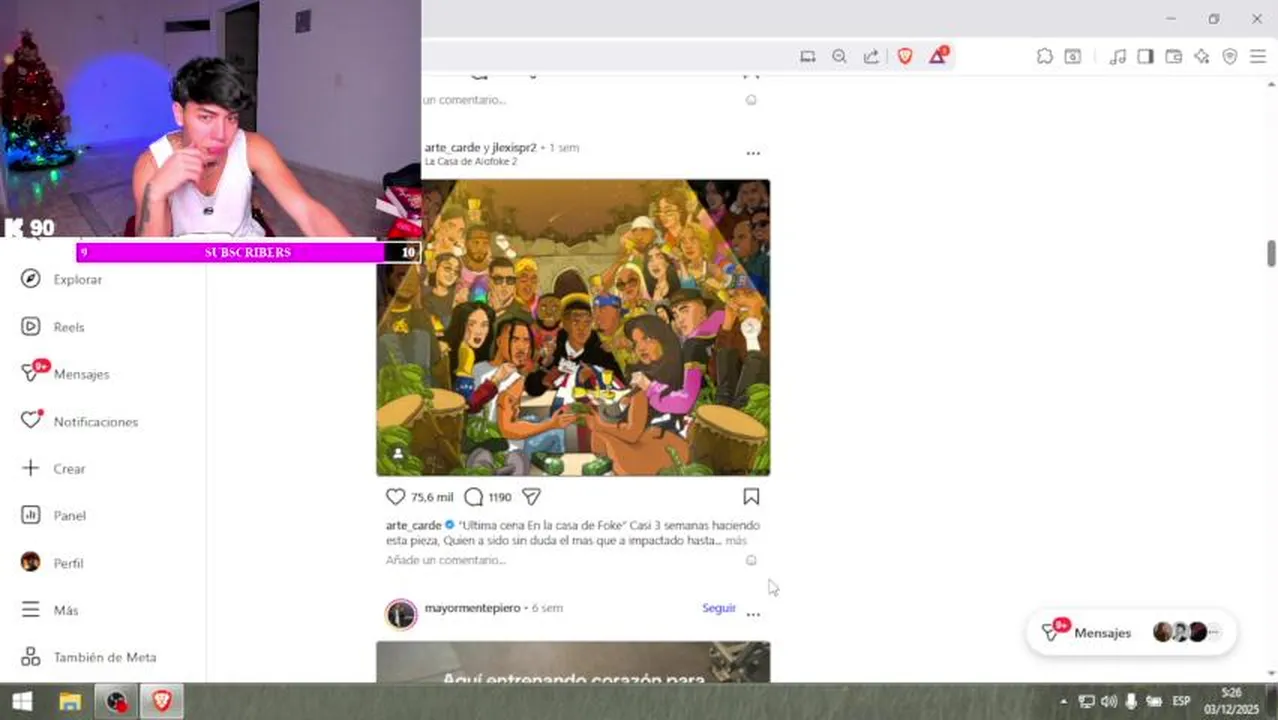Share the arte_carde post via send icon
Viewport: 1278px width, 720px height.
coord(532,497)
